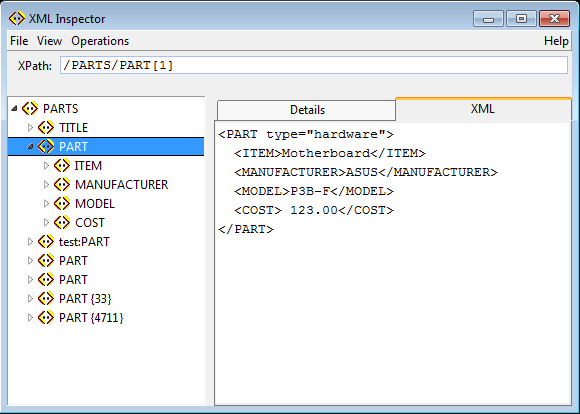The height and width of the screenshot is (414, 580).
Task: Select the COST tree label
Action: (90, 223)
